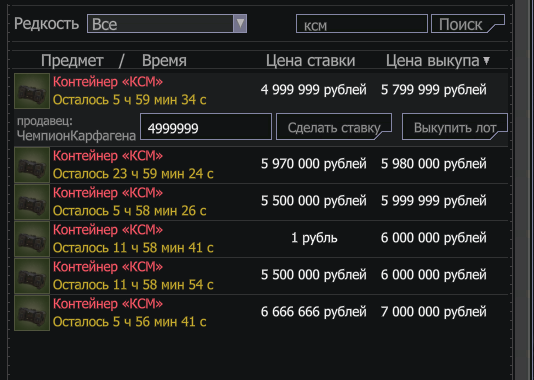Viewport: 534px width, 380px height.
Task: Click container icon of lot ending 5 ч 59 мин 34 с
Action: (32, 91)
